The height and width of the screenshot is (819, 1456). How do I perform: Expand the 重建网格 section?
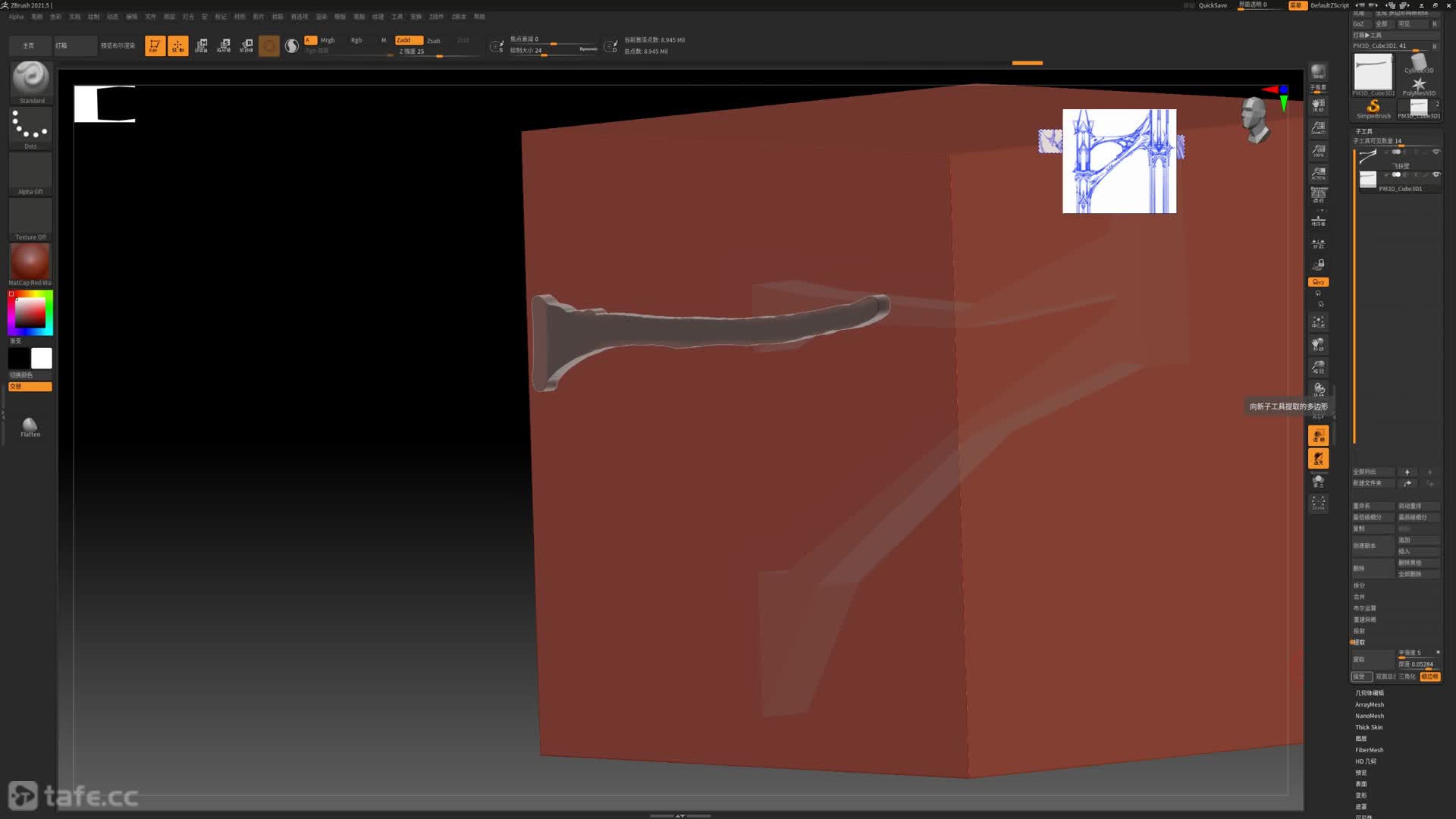[x=1365, y=620]
